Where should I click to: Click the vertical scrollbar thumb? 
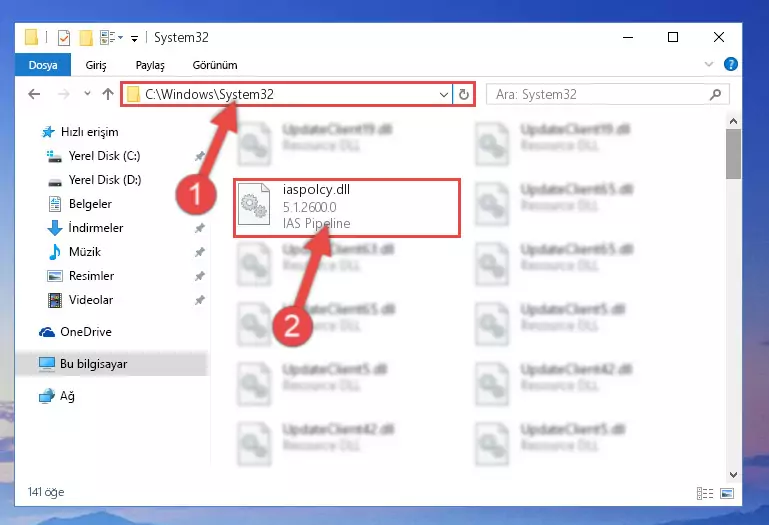pyautogui.click(x=733, y=154)
